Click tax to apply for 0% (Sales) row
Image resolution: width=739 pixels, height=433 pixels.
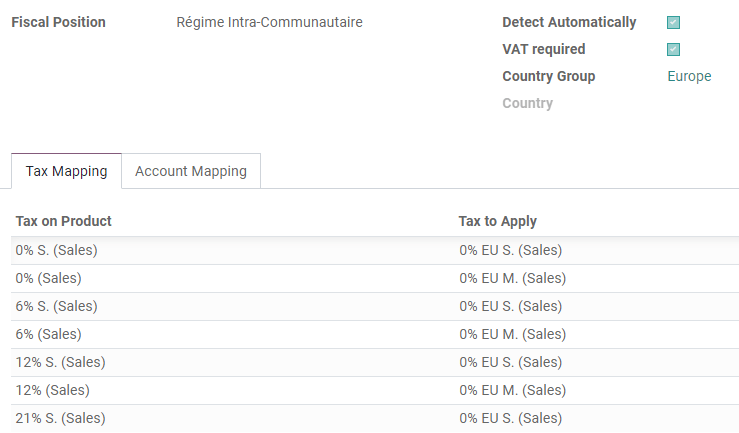pyautogui.click(x=512, y=279)
